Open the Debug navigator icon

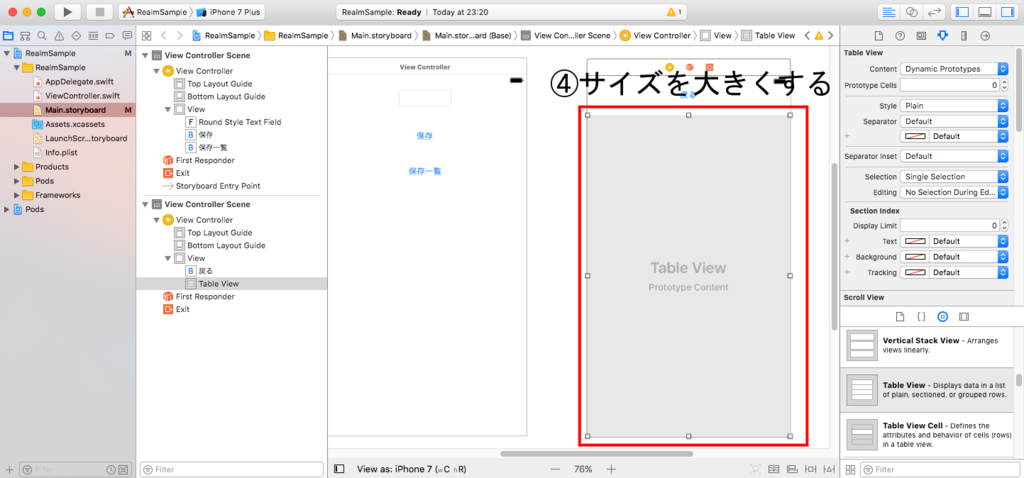[93, 35]
